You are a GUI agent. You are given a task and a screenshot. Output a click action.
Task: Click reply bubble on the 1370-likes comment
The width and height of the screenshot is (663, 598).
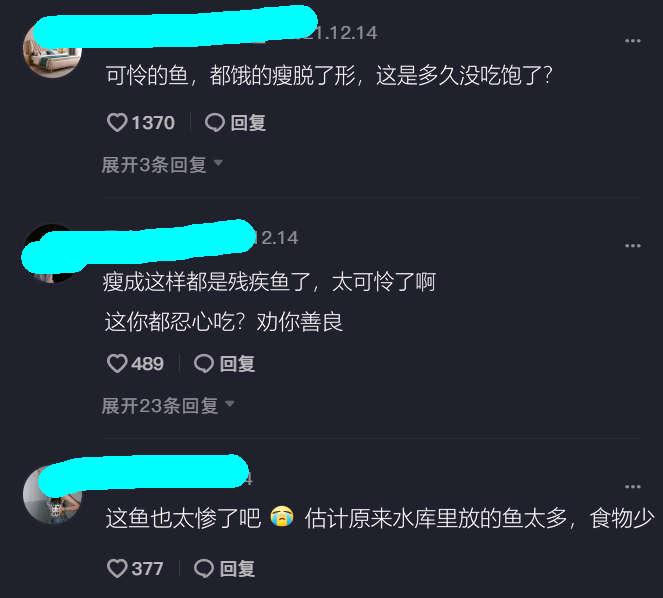[215, 123]
